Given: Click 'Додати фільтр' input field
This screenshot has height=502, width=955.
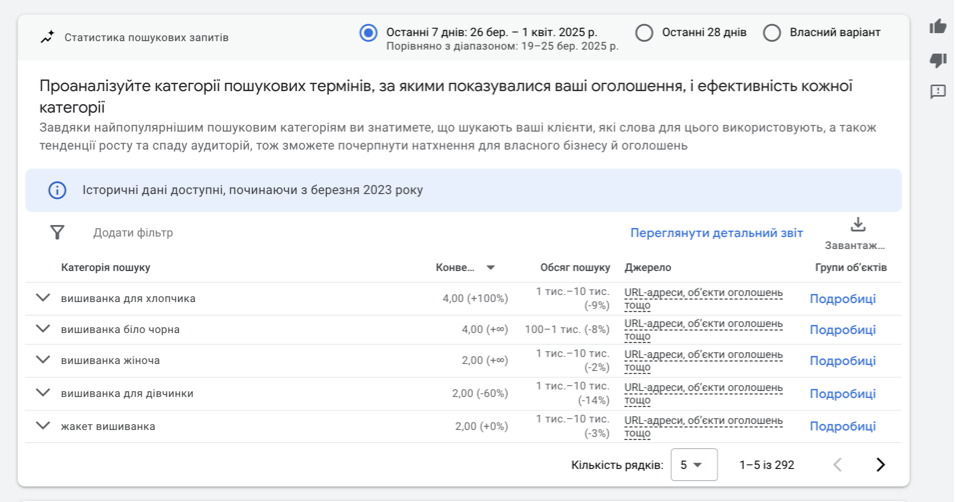Looking at the screenshot, I should click(x=133, y=233).
